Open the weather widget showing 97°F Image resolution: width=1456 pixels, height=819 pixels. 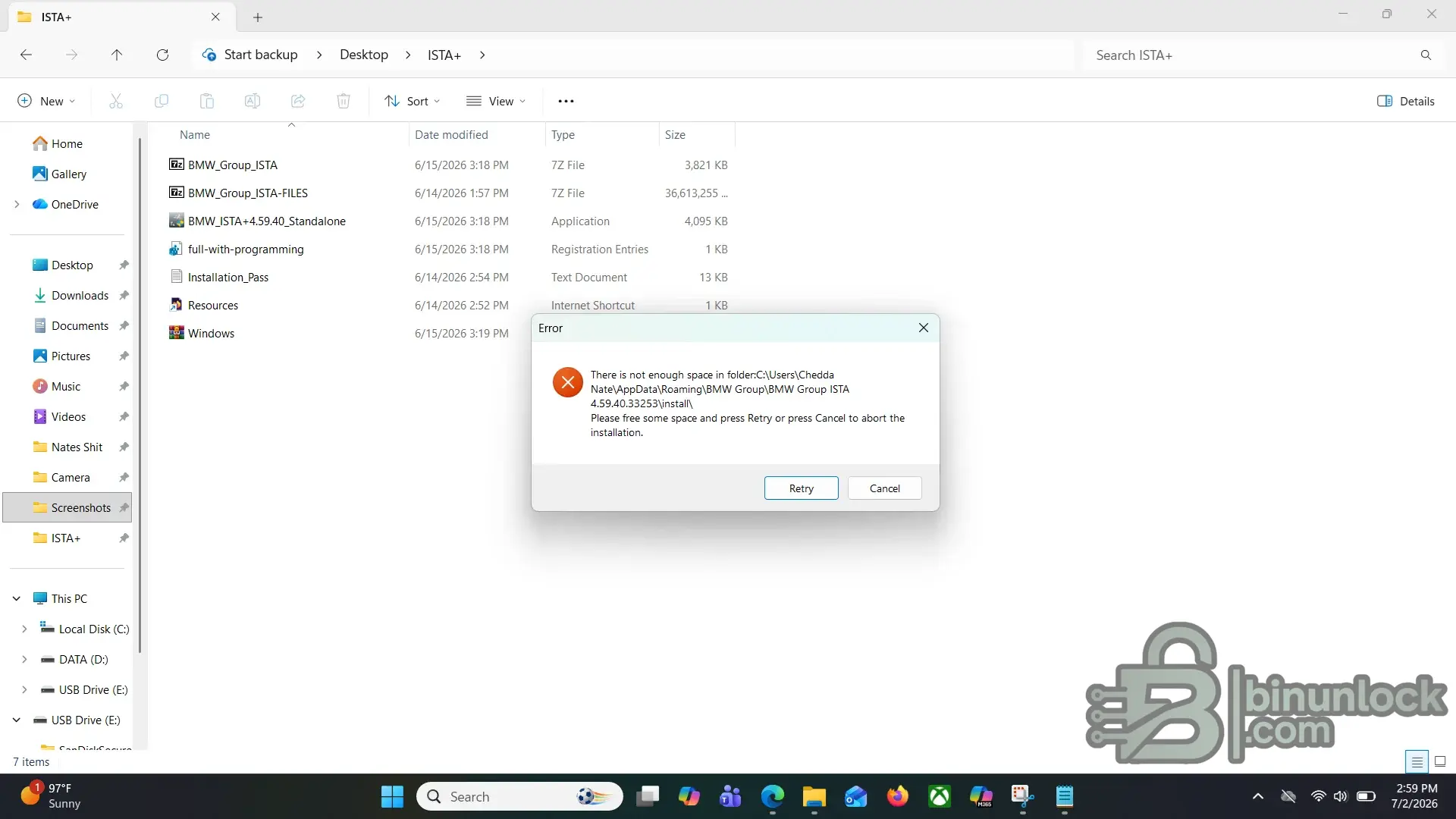(x=50, y=796)
